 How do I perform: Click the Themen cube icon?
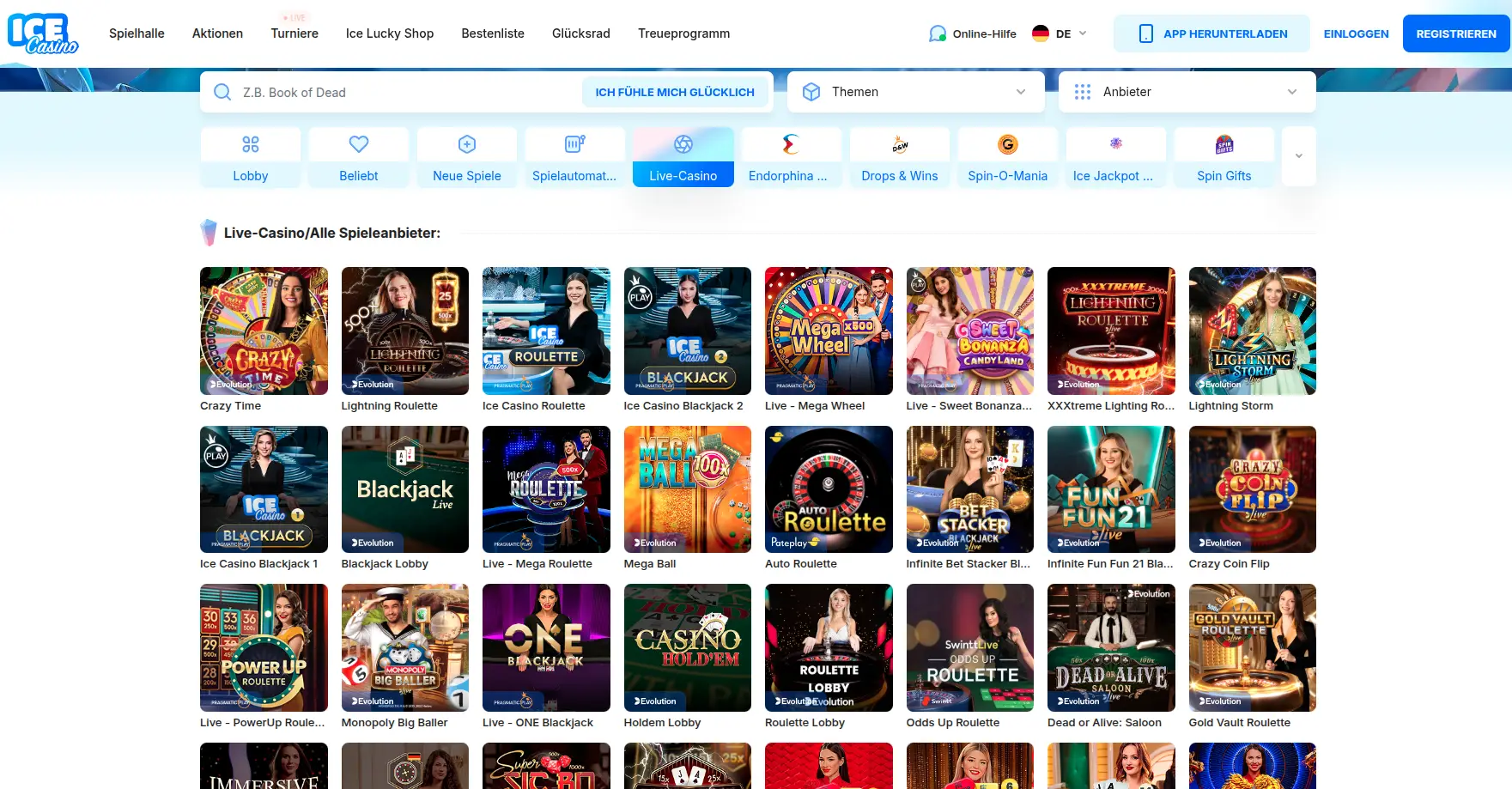pyautogui.click(x=811, y=92)
